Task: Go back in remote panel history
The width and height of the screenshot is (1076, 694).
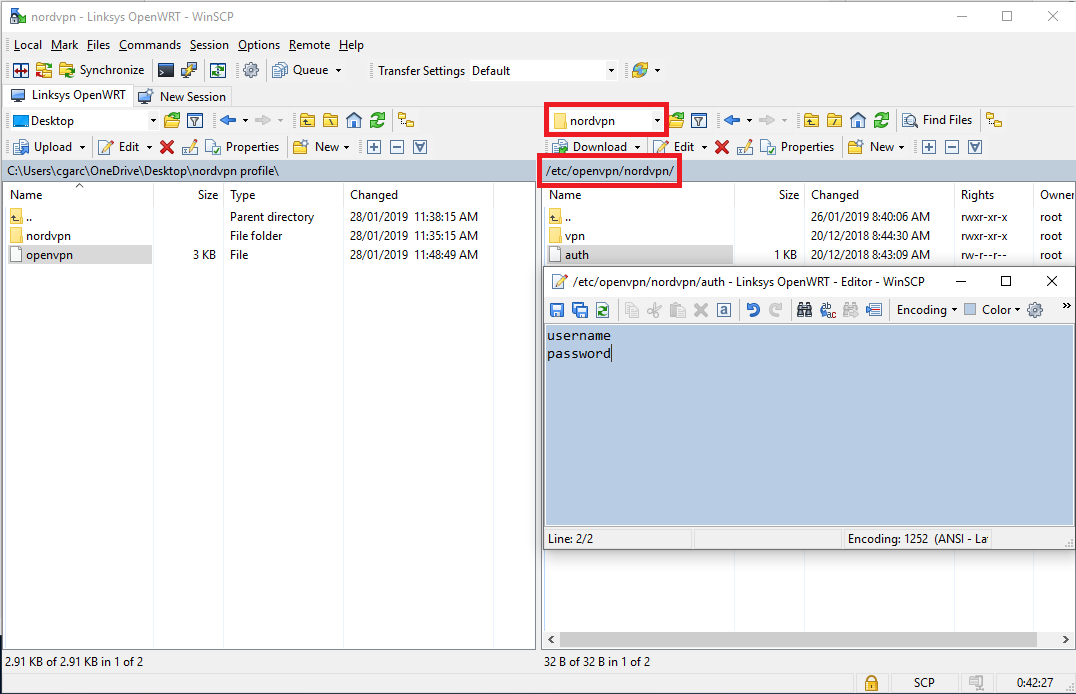Action: (x=732, y=121)
